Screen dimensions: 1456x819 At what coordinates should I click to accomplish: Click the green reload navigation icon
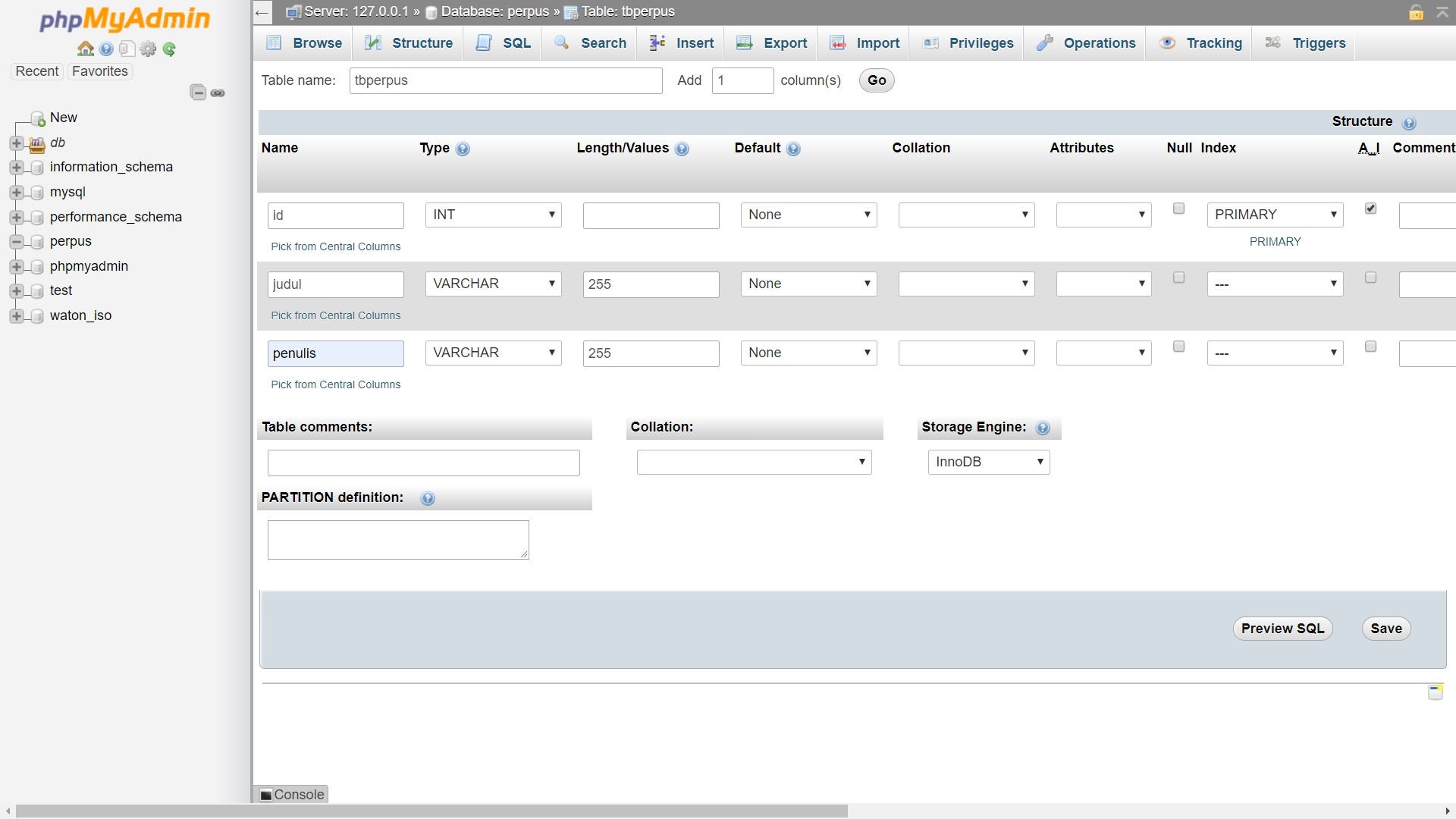(x=169, y=49)
